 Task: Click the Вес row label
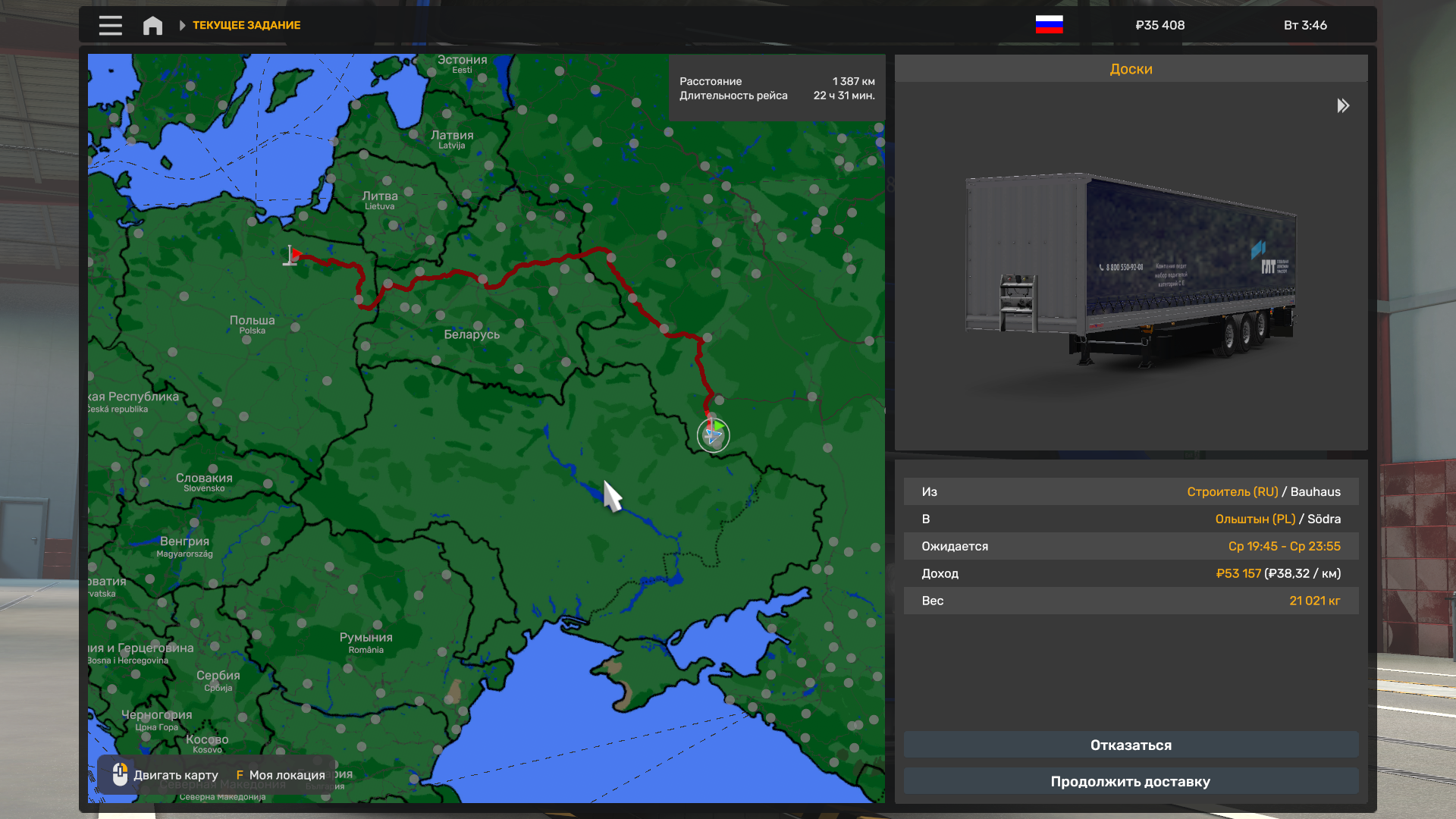tap(932, 601)
